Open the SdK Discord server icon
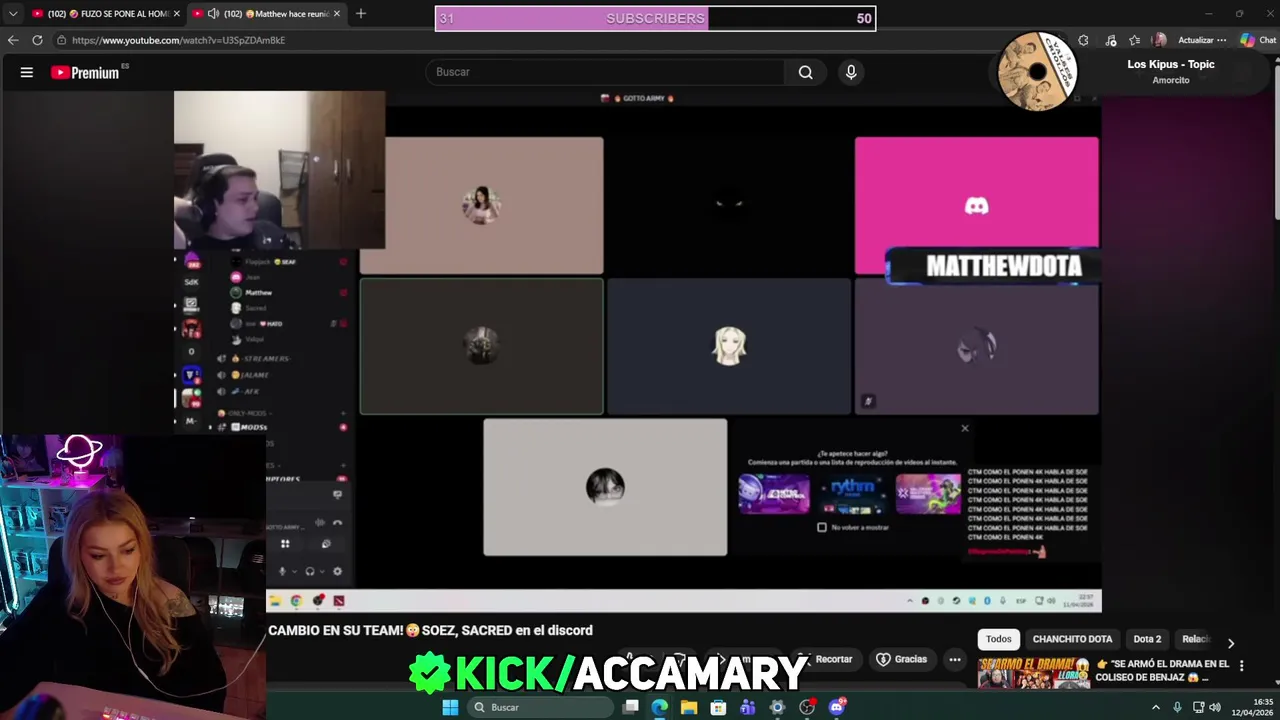The width and height of the screenshot is (1280, 720). (191, 282)
